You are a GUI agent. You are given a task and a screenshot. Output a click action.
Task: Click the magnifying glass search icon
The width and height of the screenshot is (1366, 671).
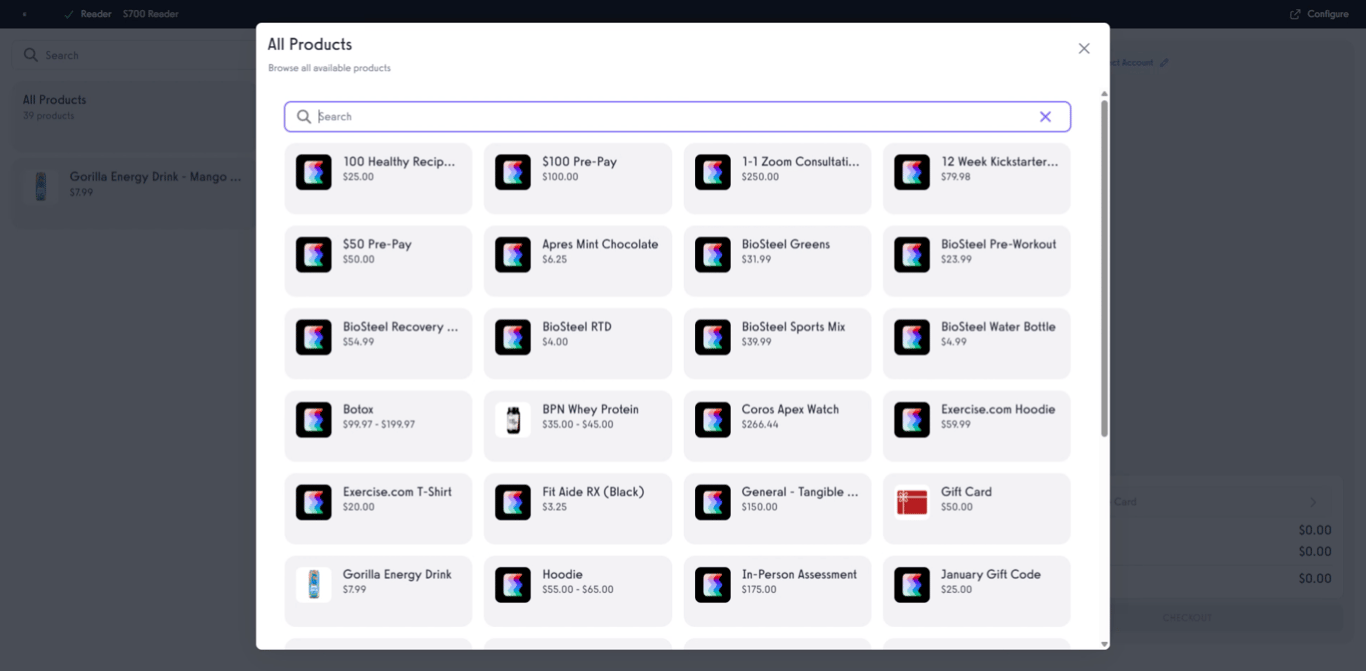click(x=303, y=117)
